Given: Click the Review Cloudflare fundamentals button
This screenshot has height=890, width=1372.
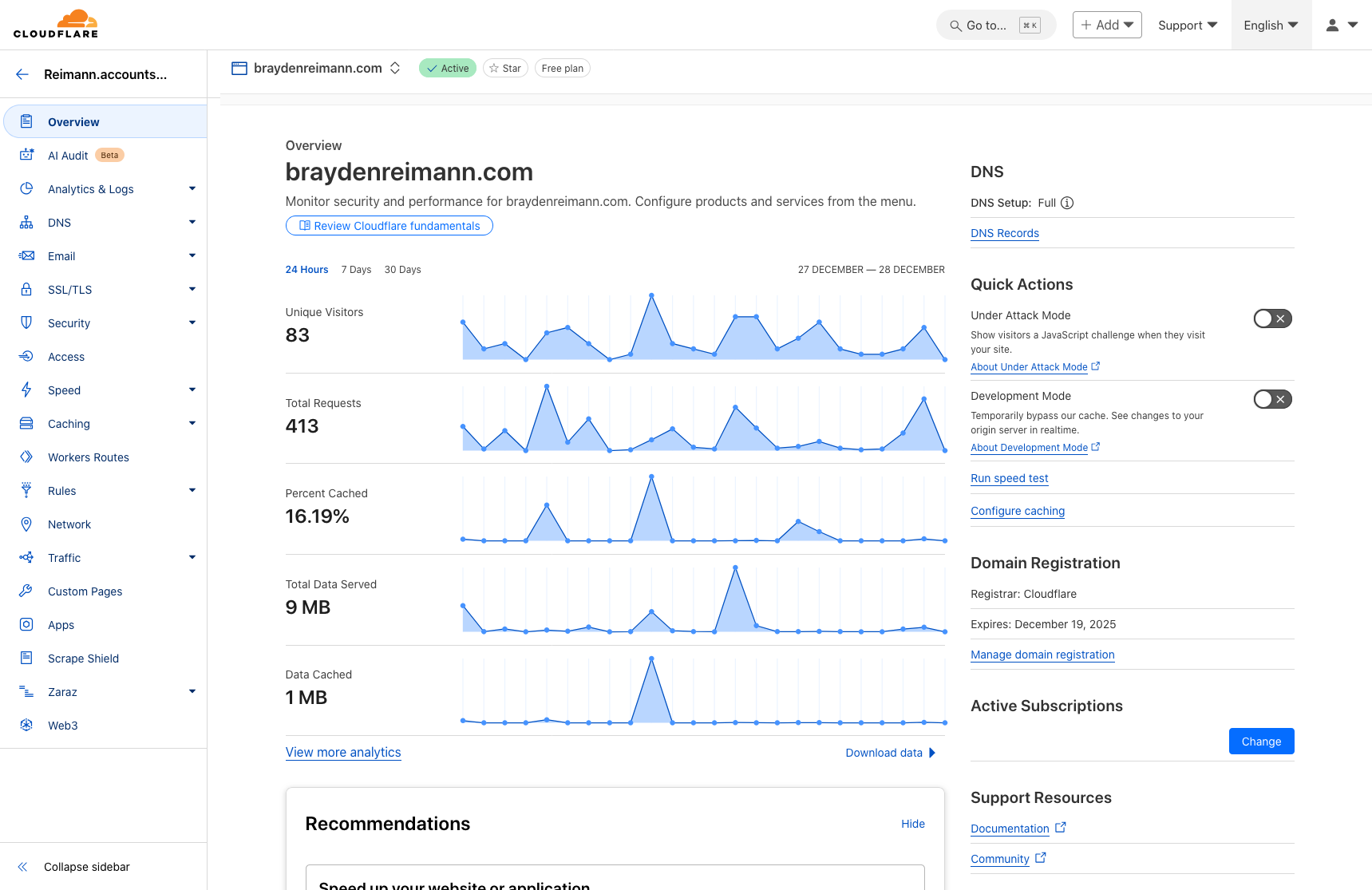Looking at the screenshot, I should pyautogui.click(x=389, y=226).
